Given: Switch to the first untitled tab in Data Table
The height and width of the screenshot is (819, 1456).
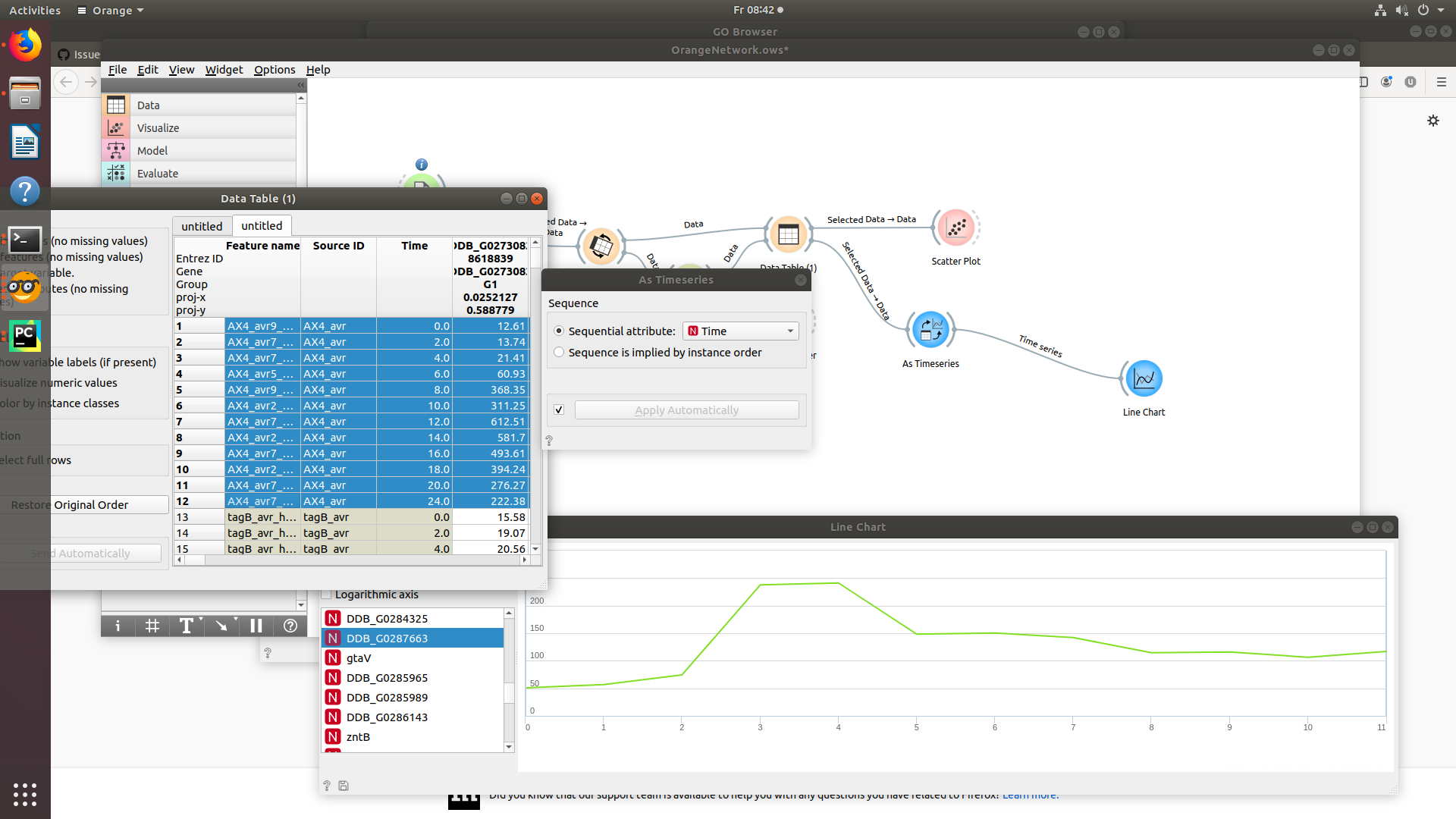Looking at the screenshot, I should 202,225.
